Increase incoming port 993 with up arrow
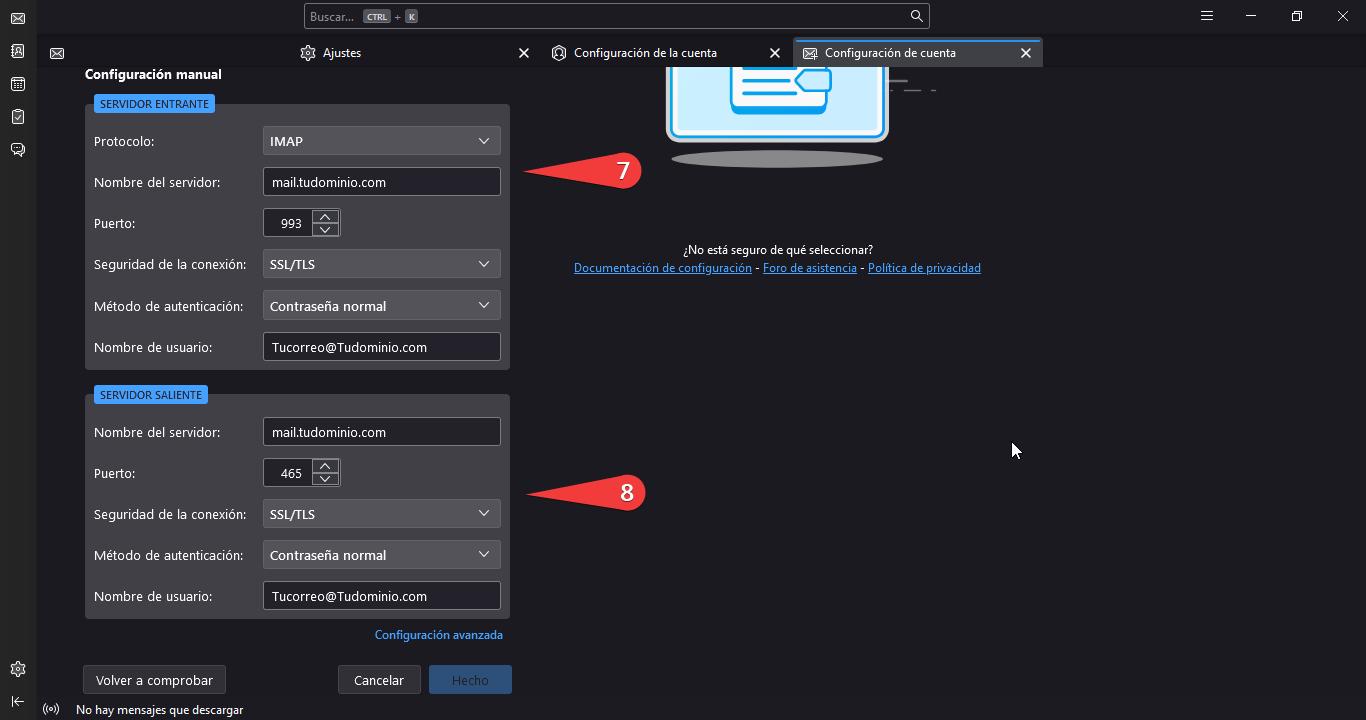This screenshot has height=720, width=1366. coord(325,216)
